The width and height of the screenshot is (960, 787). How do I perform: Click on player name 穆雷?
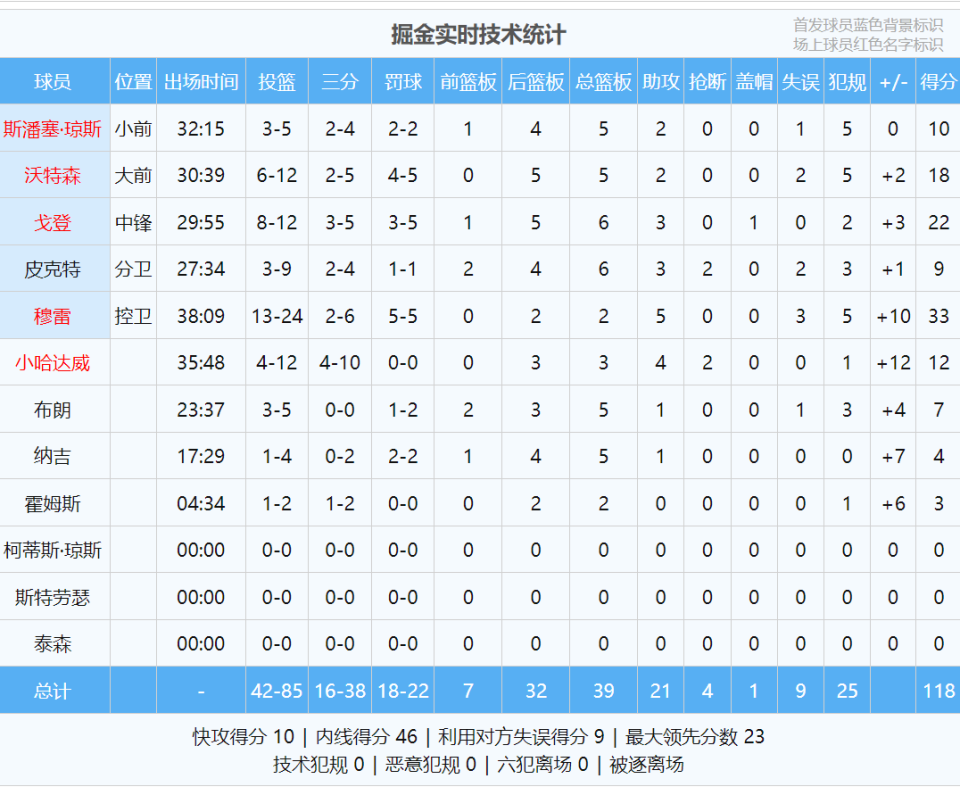coord(52,316)
